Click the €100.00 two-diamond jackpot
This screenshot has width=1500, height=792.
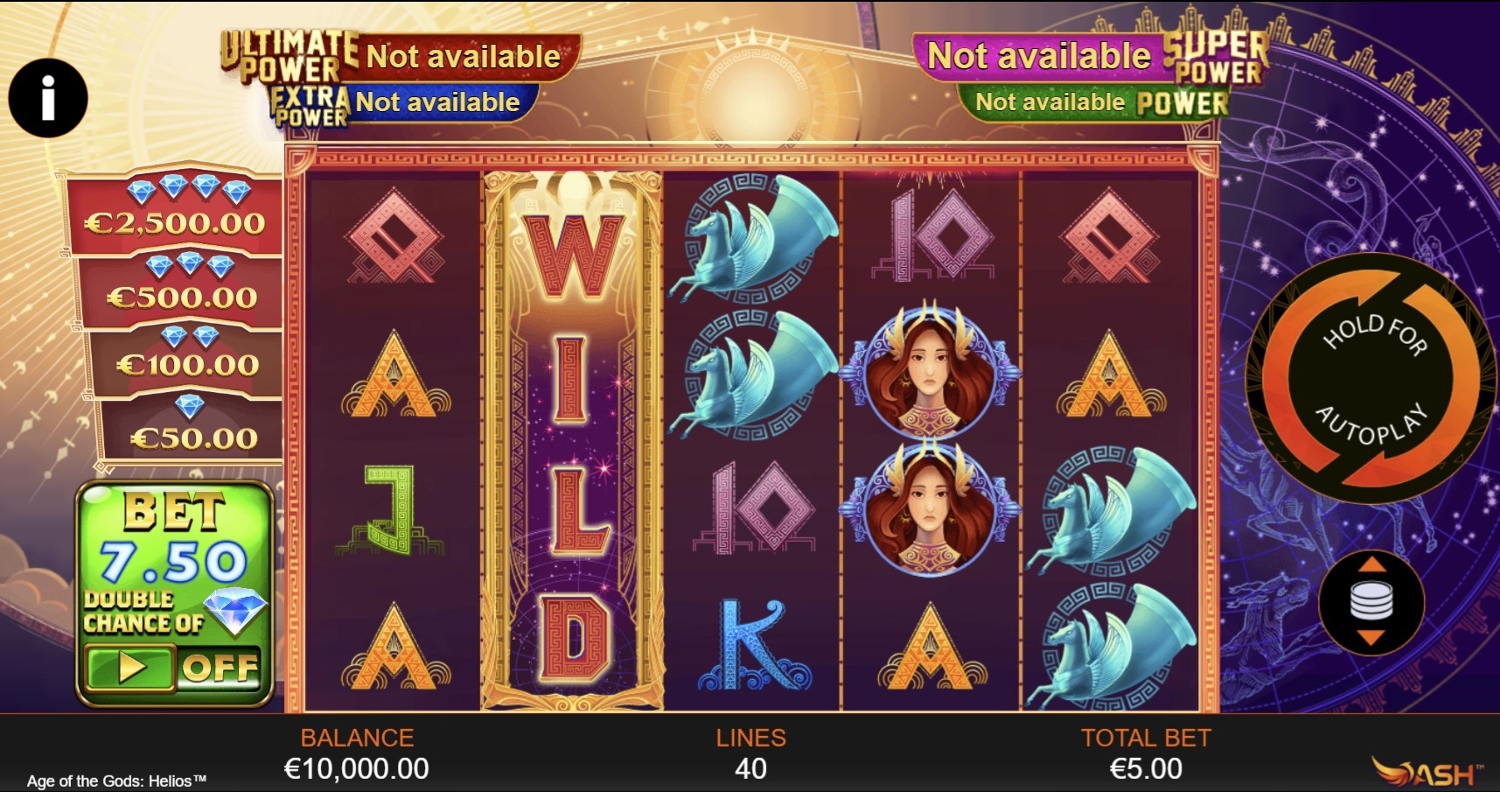186,358
